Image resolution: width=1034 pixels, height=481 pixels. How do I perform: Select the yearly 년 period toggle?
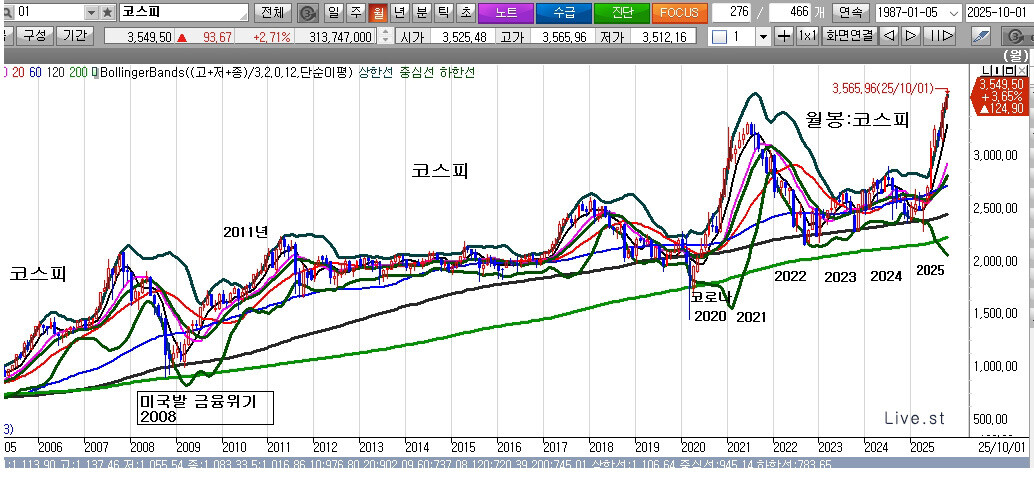click(399, 13)
